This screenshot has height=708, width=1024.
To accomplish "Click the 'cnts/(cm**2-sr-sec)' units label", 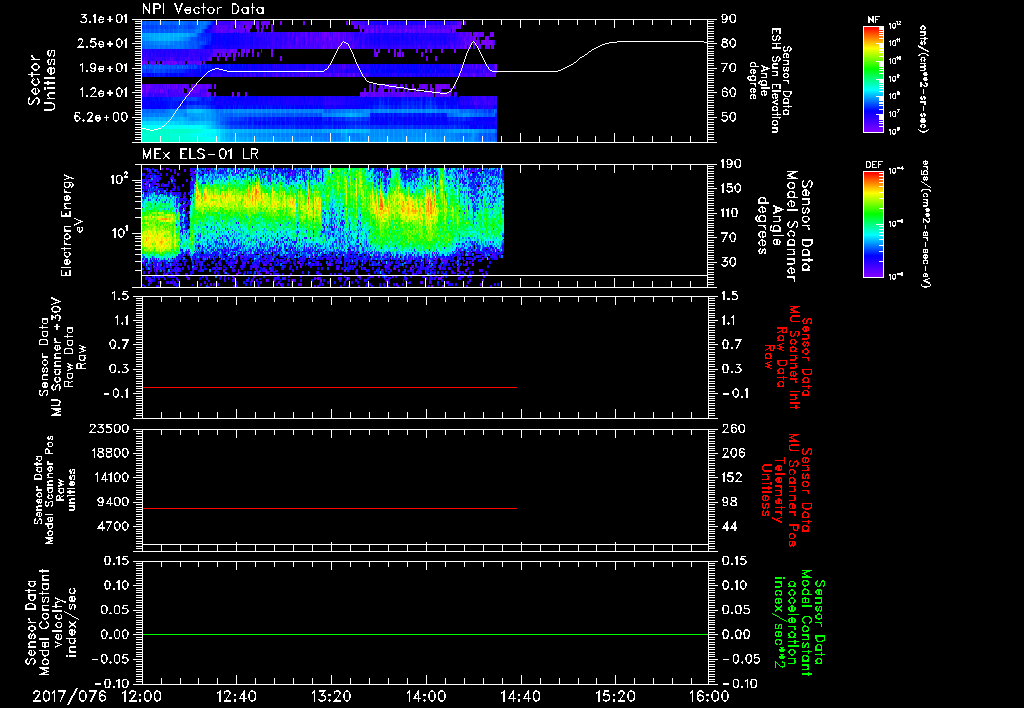I will tap(923, 78).
